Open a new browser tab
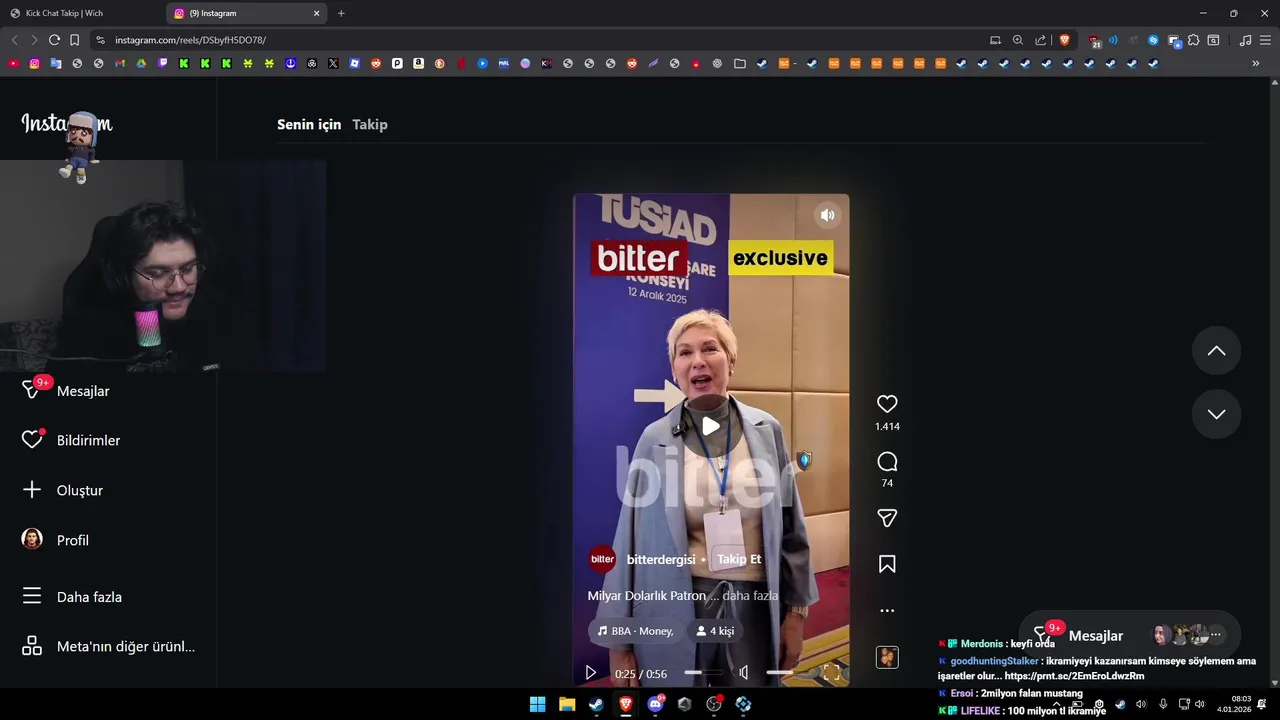The height and width of the screenshot is (720, 1280). 341,13
